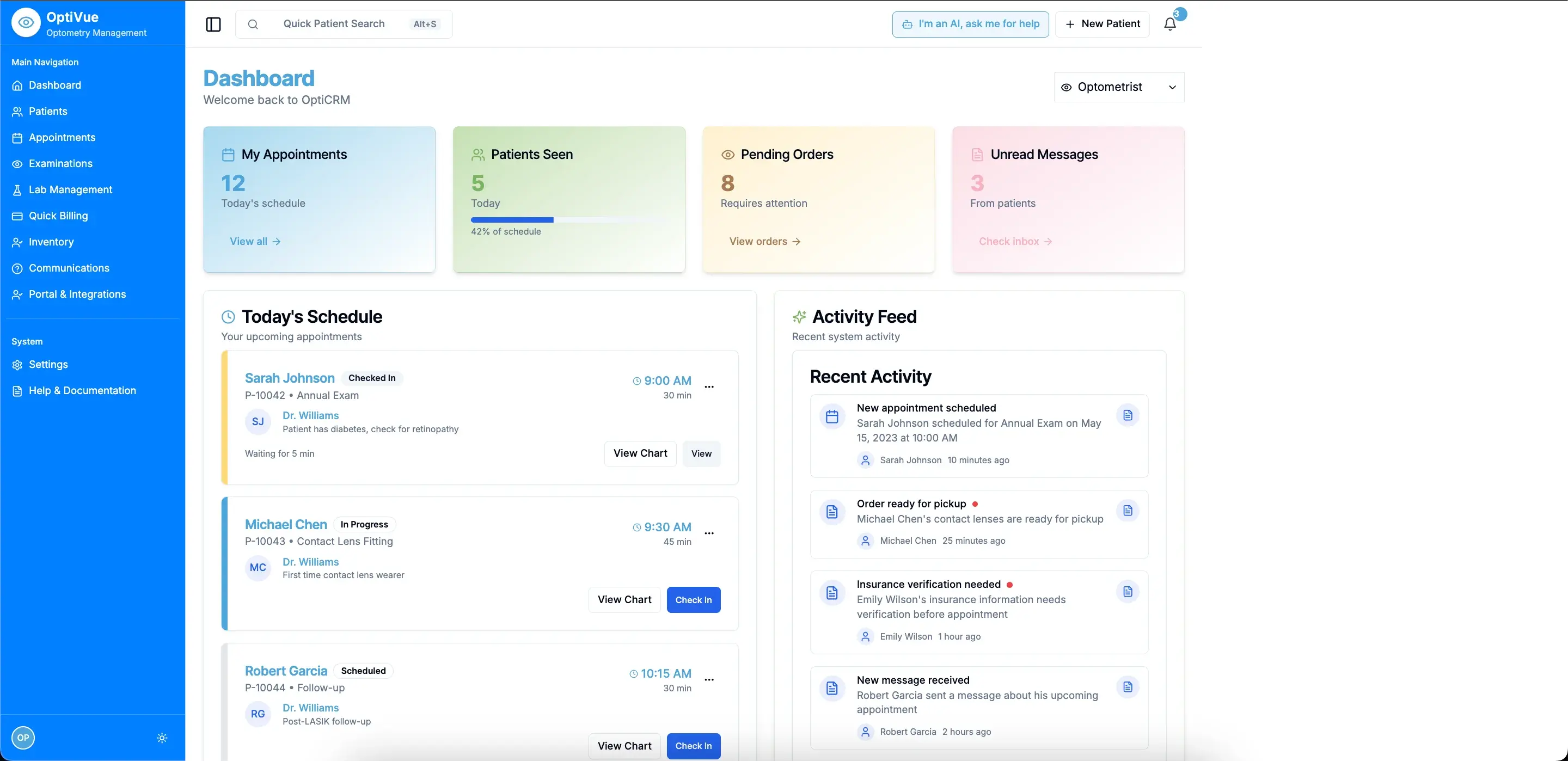This screenshot has width=1568, height=761.
Task: Open Communications in the sidebar
Action: [x=68, y=268]
